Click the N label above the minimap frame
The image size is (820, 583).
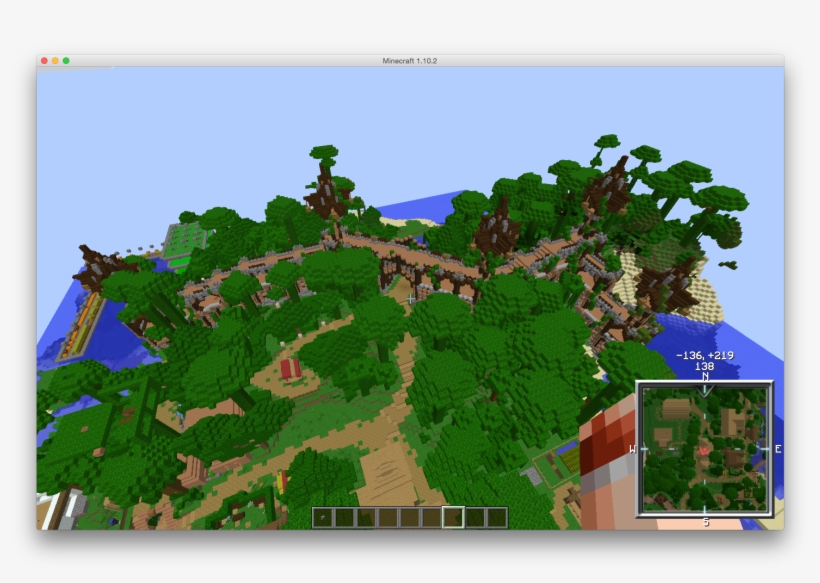tap(705, 378)
